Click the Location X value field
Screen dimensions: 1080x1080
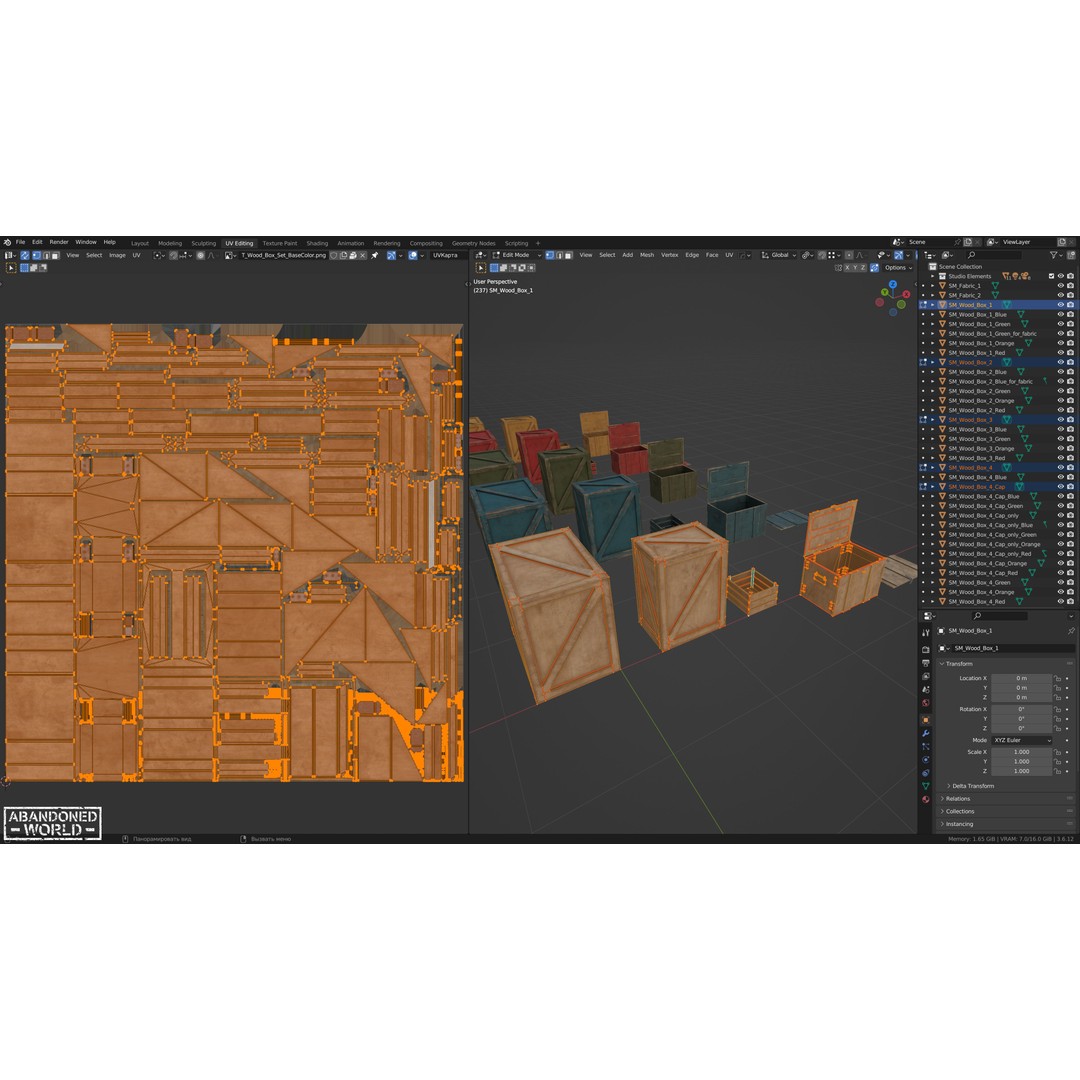(1021, 678)
